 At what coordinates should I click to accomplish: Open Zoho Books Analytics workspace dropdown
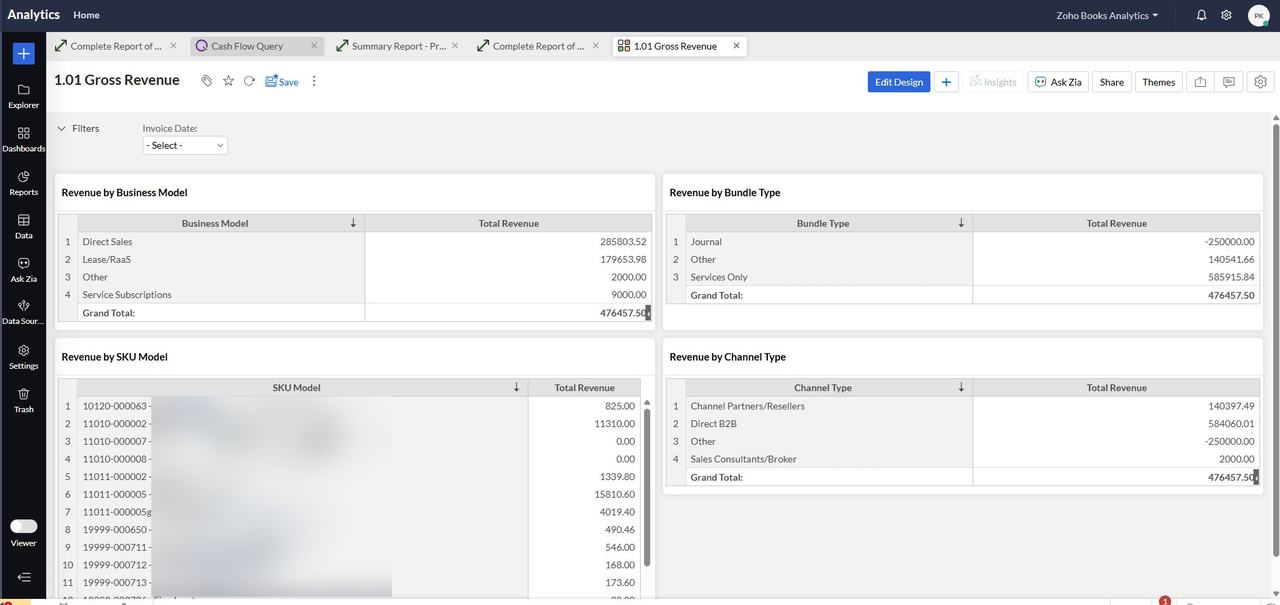(1107, 15)
